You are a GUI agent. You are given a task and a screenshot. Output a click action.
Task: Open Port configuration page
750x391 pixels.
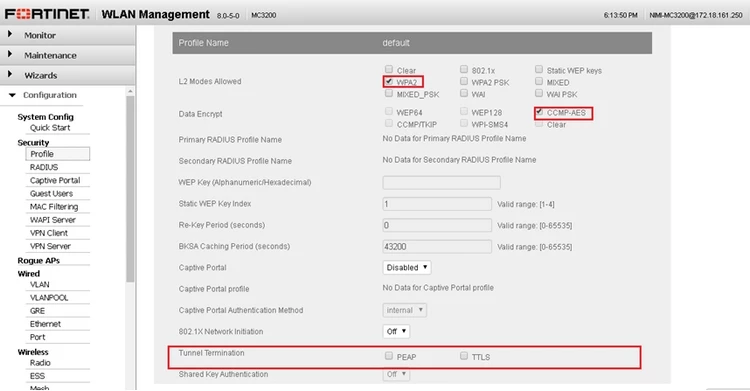click(37, 337)
